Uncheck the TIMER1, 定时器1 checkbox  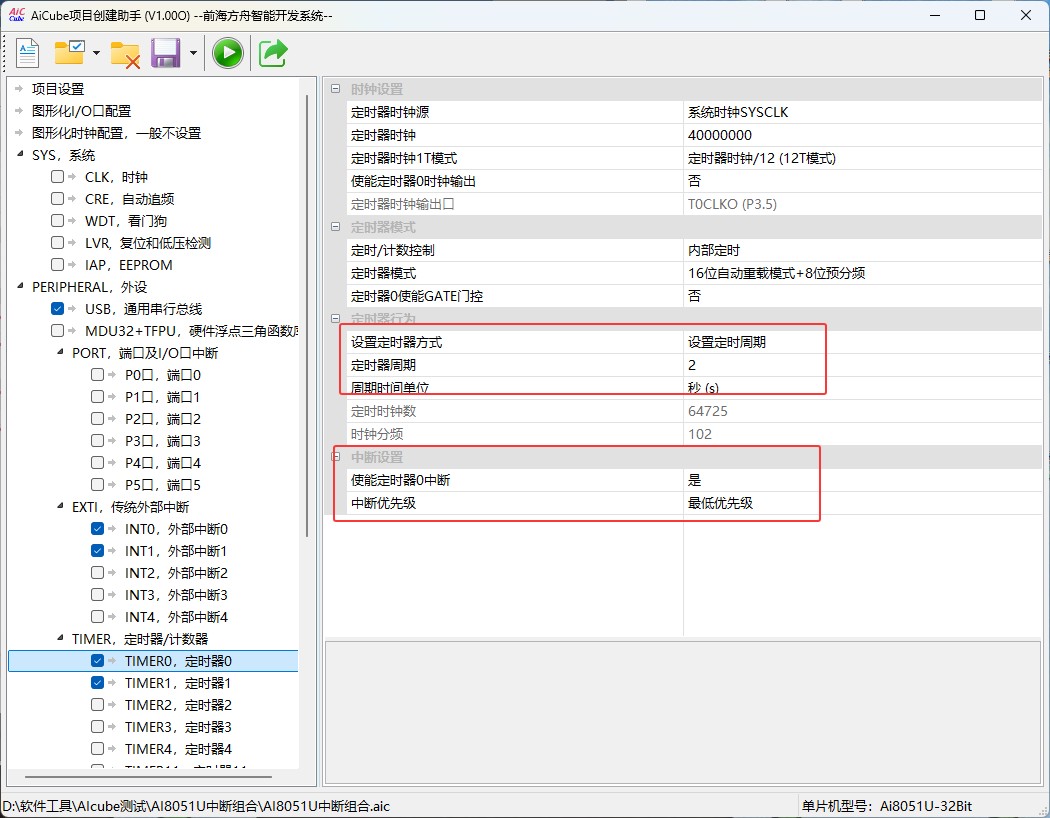tap(98, 683)
